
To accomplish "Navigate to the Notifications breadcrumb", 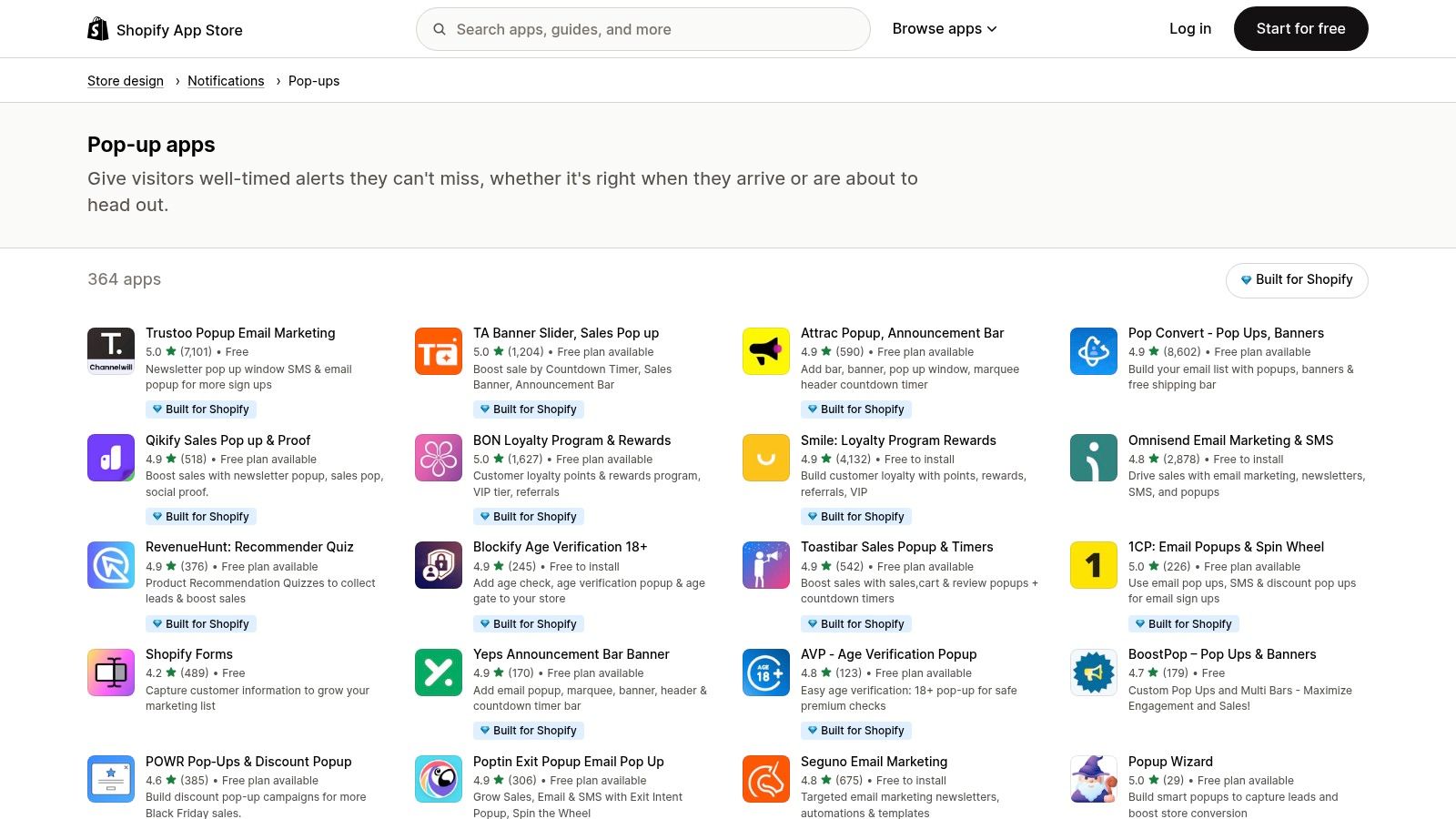I will click(x=225, y=80).
